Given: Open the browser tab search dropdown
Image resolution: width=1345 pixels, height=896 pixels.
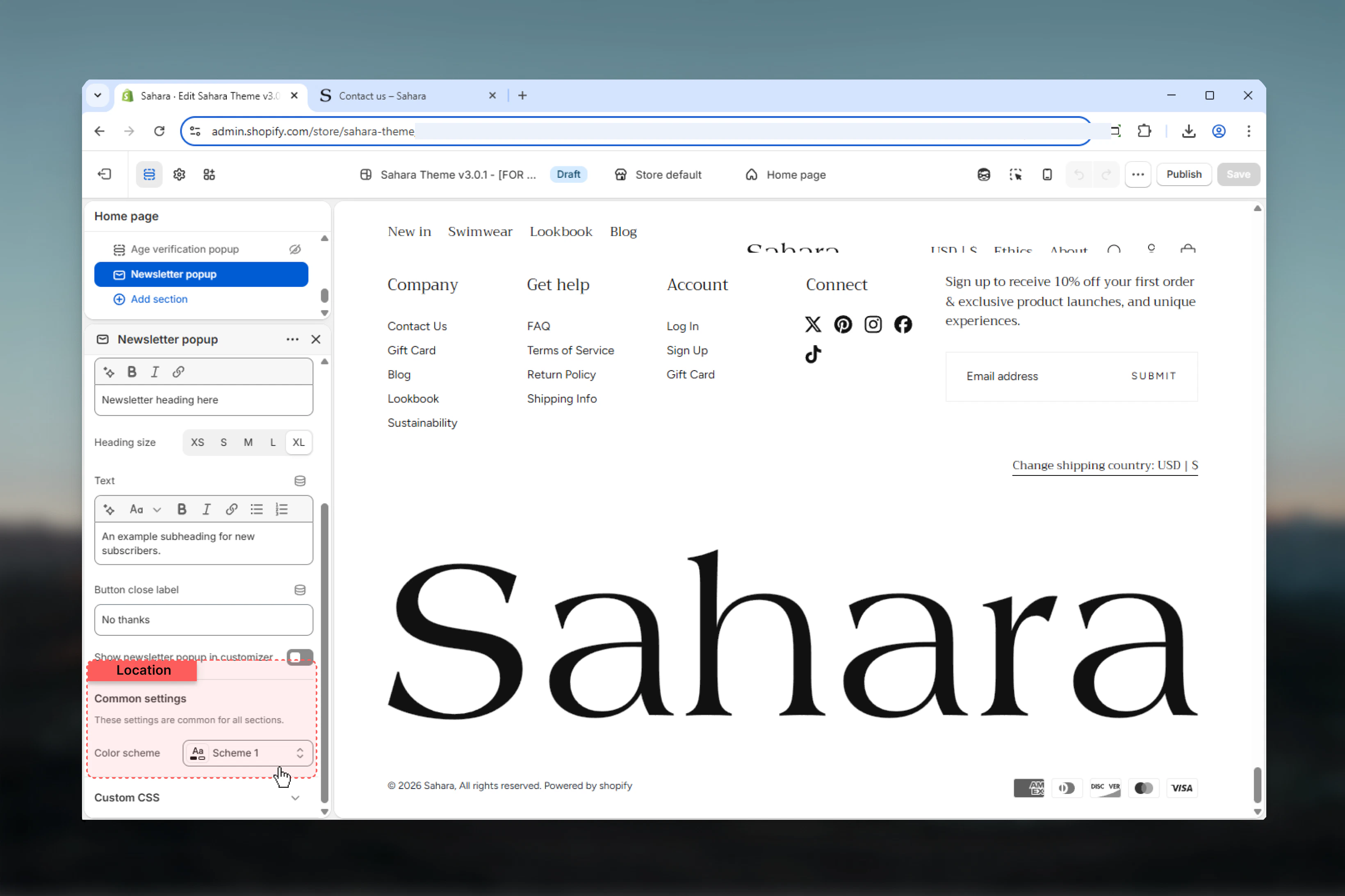Looking at the screenshot, I should pyautogui.click(x=98, y=96).
